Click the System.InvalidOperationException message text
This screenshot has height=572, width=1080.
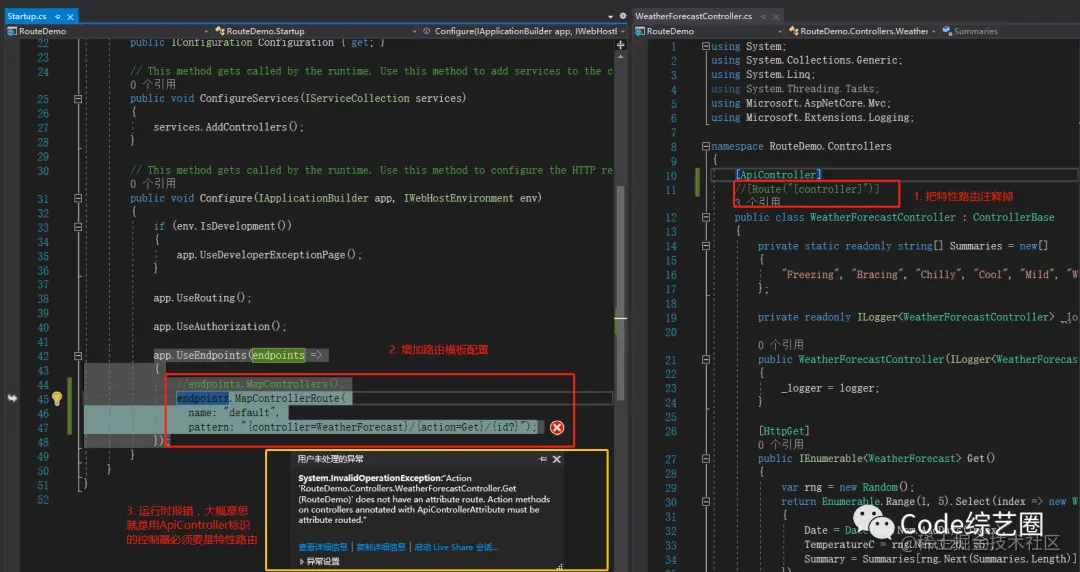coord(424,499)
